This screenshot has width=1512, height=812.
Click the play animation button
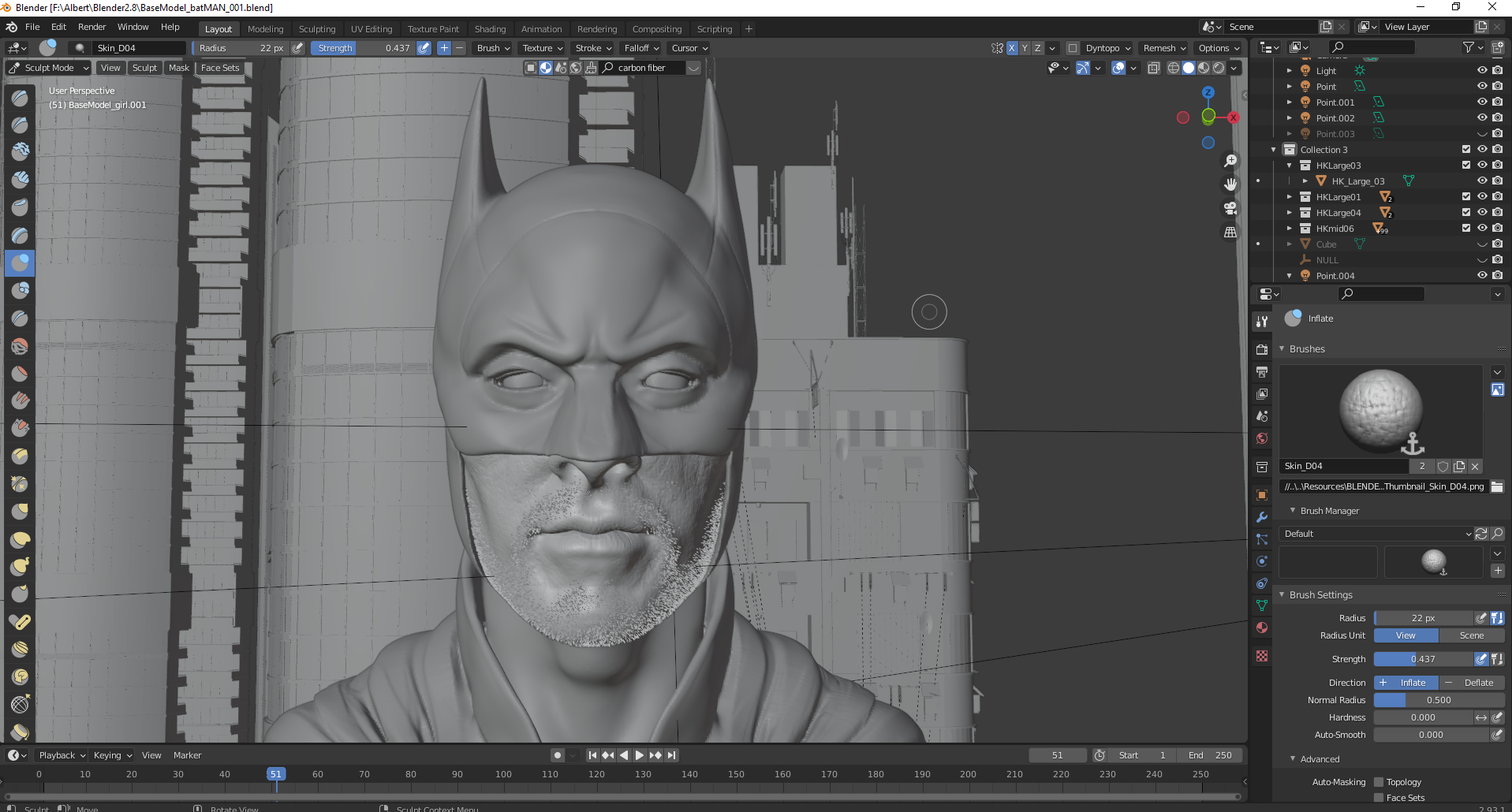click(639, 755)
